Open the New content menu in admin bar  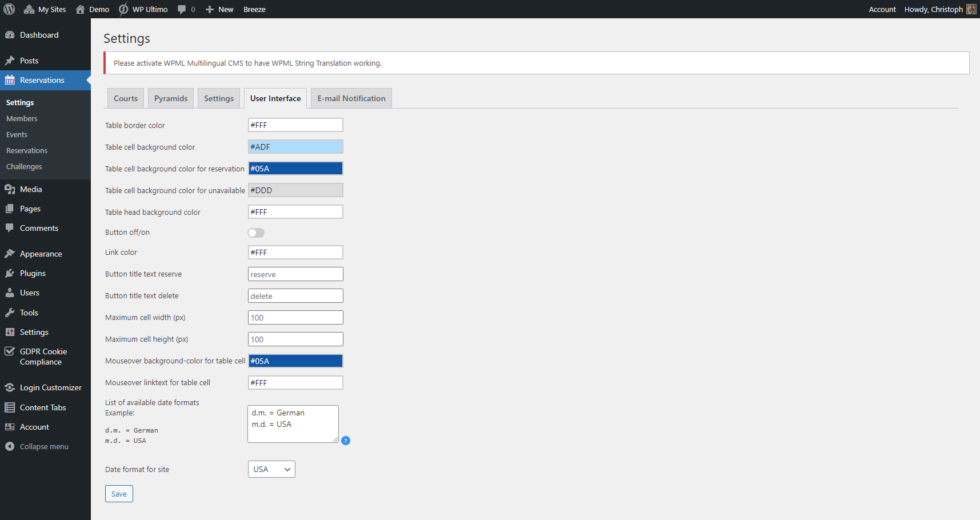(x=219, y=9)
